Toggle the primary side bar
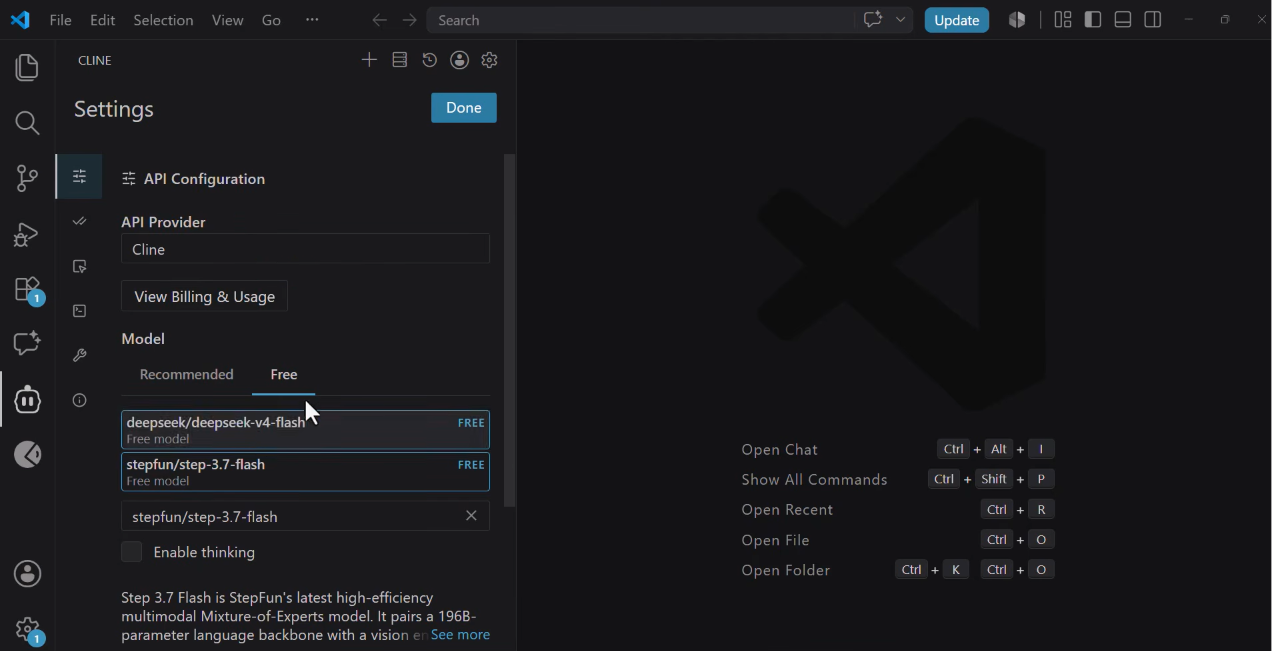The height and width of the screenshot is (652, 1272). tap(1093, 20)
